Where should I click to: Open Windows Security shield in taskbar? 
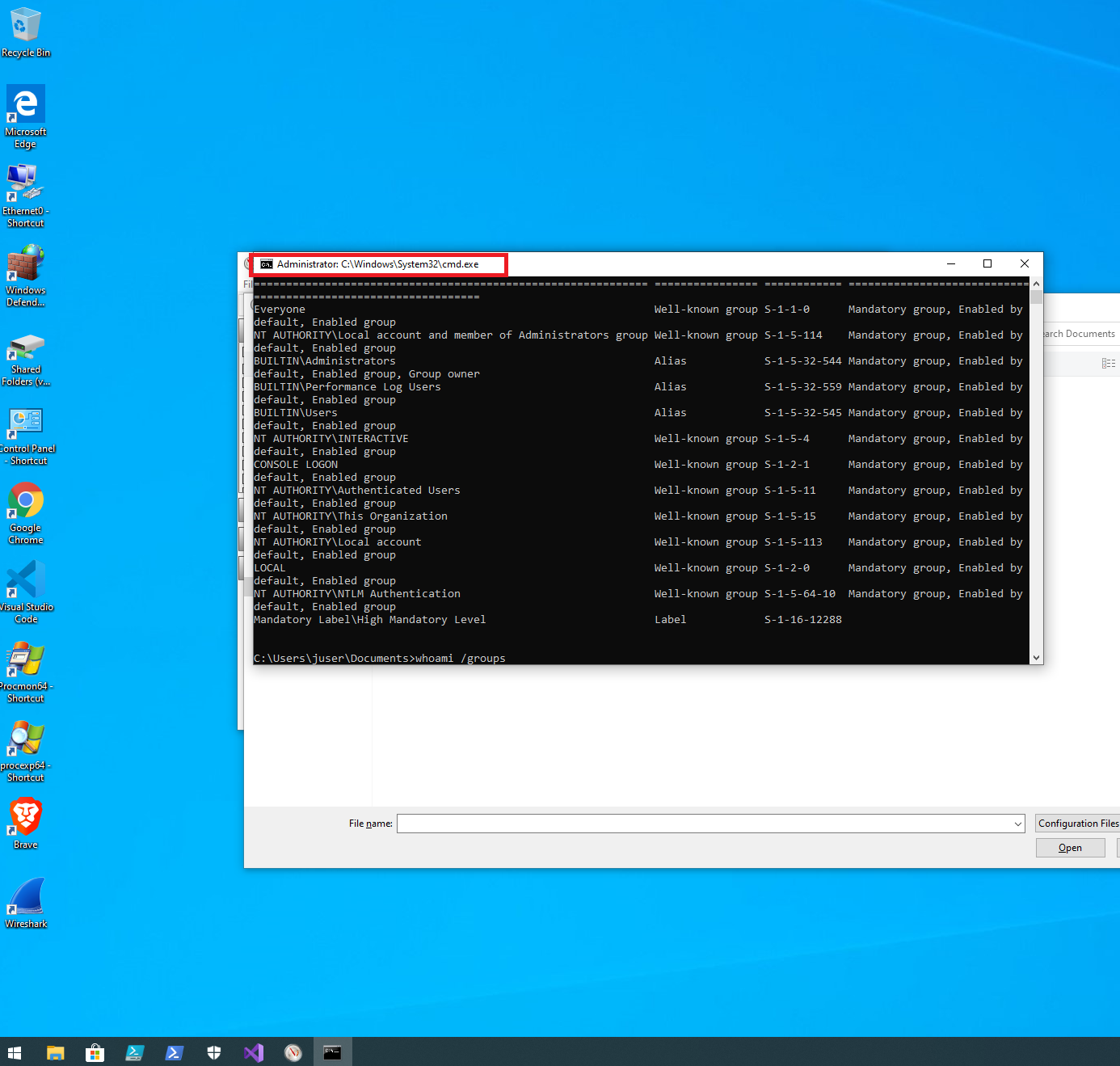point(213,1052)
